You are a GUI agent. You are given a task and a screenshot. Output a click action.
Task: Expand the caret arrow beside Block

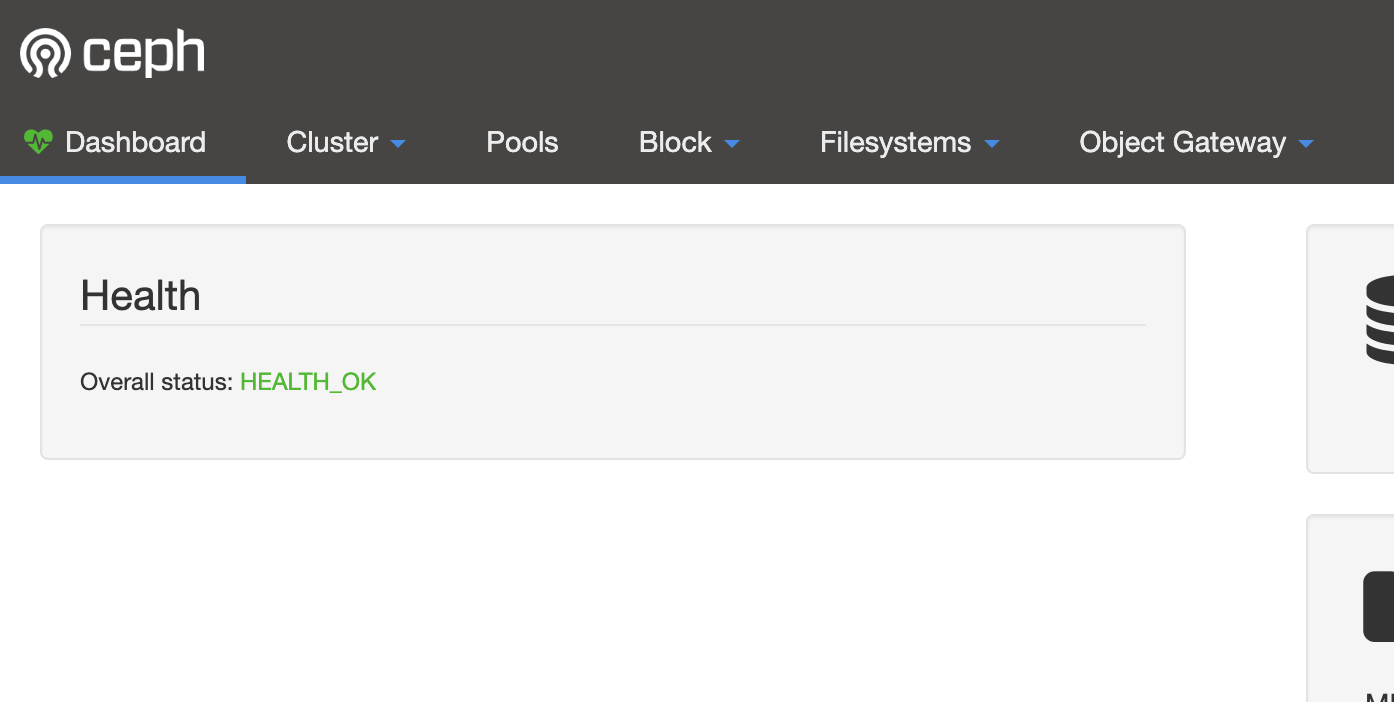731,144
